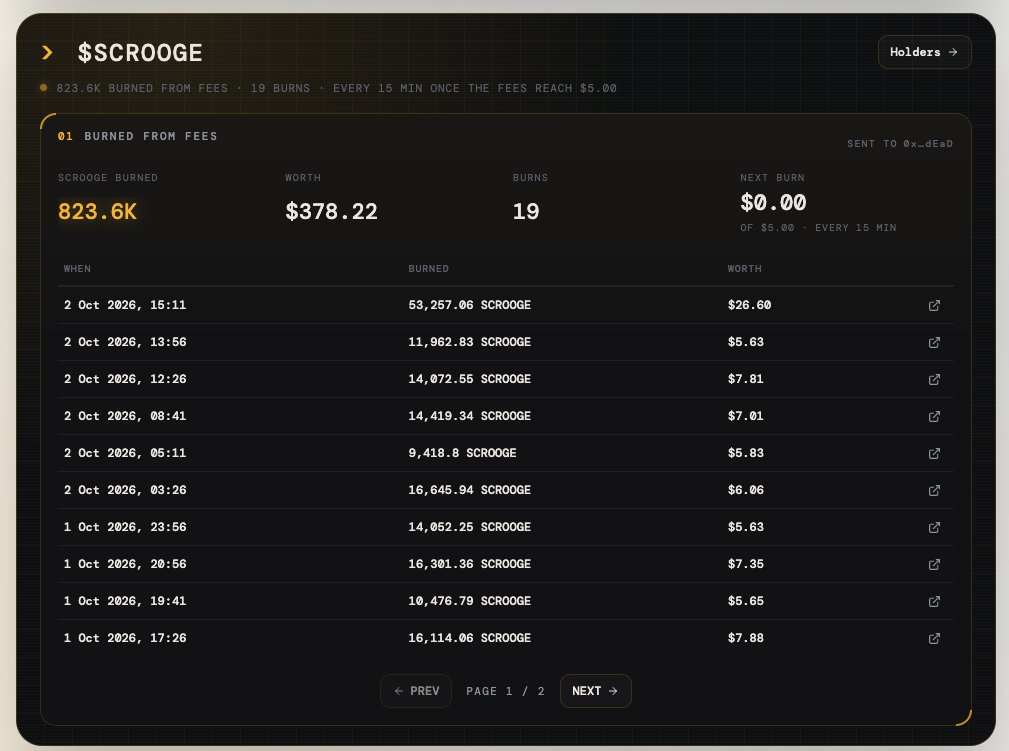The image size is (1009, 751).
Task: Click the '9,418.8 SCROOGE' amount
Action: pyautogui.click(x=462, y=453)
